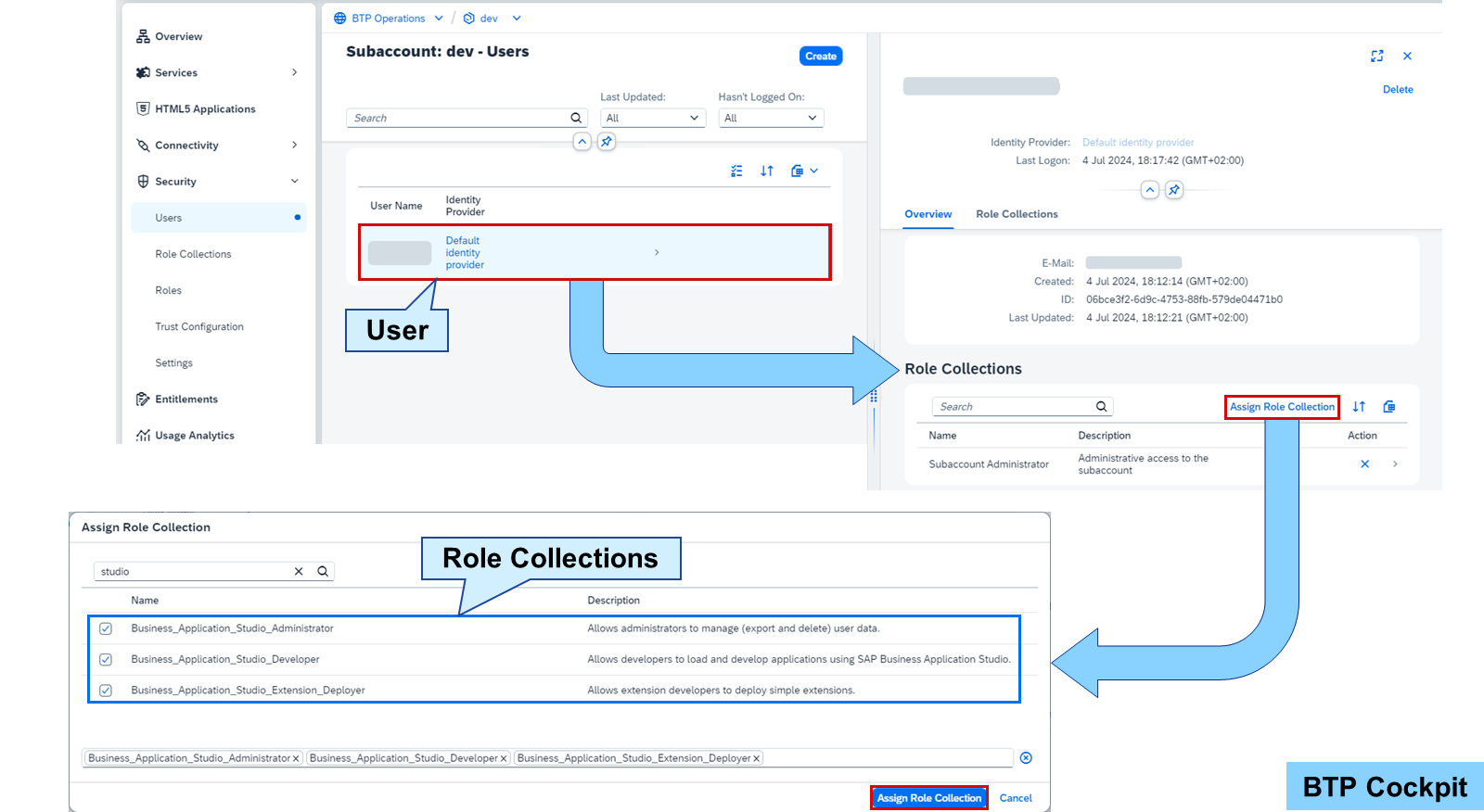Open the BTP Operations breadcrumb dropdown
Image resolution: width=1484 pixels, height=812 pixels.
coord(439,19)
